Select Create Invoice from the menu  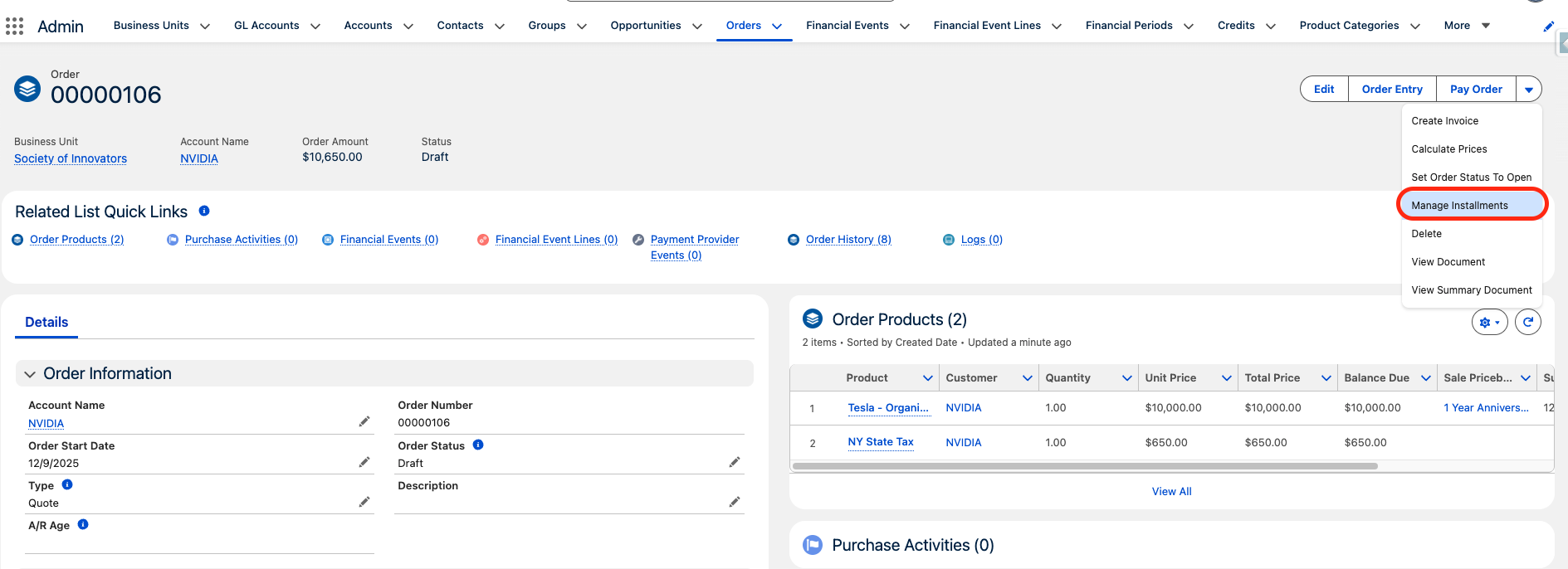[1472, 121]
